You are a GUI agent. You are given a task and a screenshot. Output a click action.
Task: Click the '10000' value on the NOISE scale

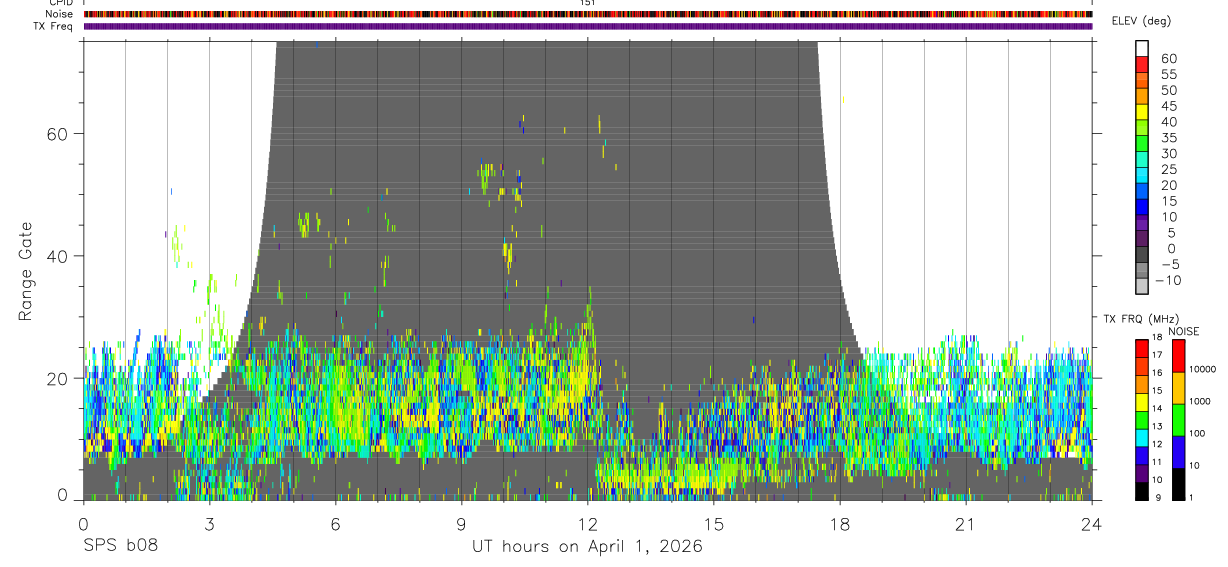coord(1202,369)
